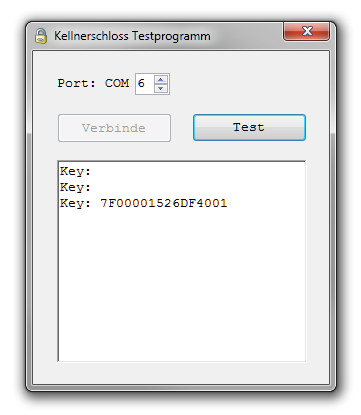Click the padlock icon in the title bar

point(41,36)
